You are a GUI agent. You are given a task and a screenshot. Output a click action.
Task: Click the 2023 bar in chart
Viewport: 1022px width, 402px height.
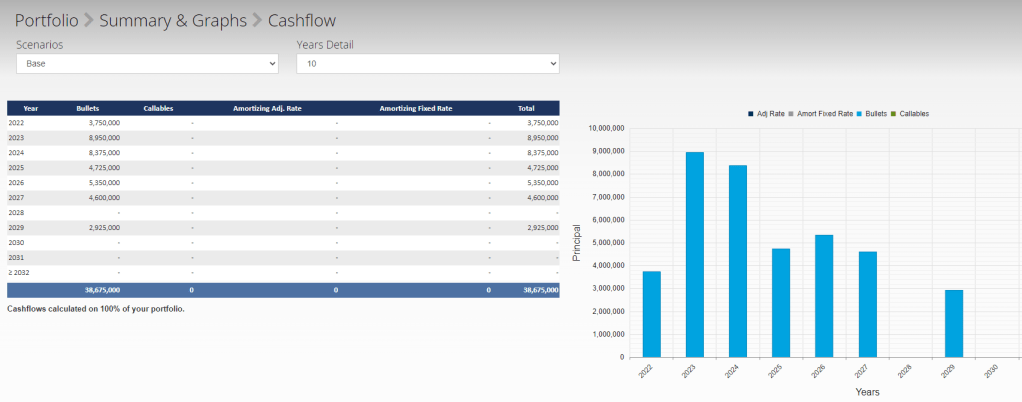click(695, 254)
